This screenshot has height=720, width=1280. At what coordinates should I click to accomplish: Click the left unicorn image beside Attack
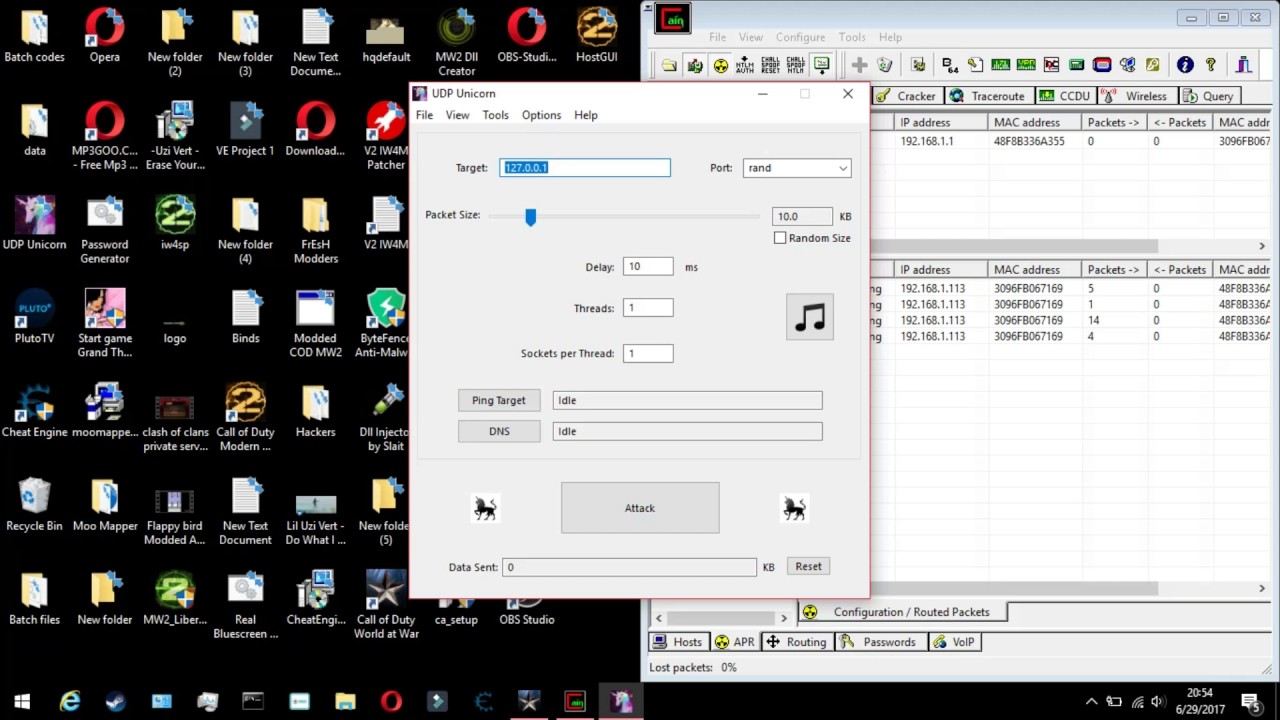[485, 509]
